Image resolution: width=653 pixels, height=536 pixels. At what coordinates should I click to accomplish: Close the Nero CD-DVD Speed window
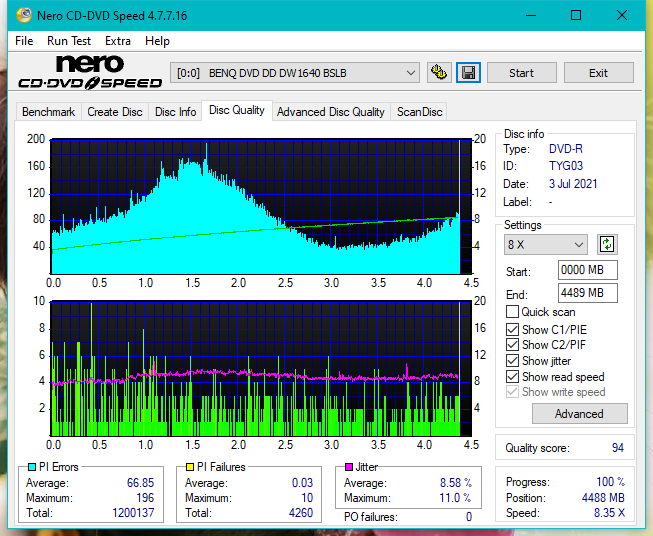[x=622, y=15]
